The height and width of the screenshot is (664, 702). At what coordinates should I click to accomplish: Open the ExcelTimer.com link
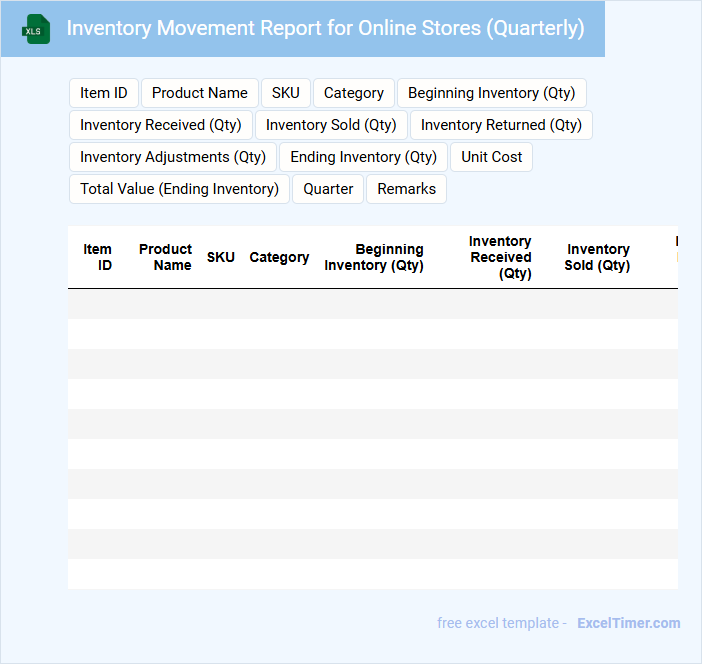tap(628, 623)
